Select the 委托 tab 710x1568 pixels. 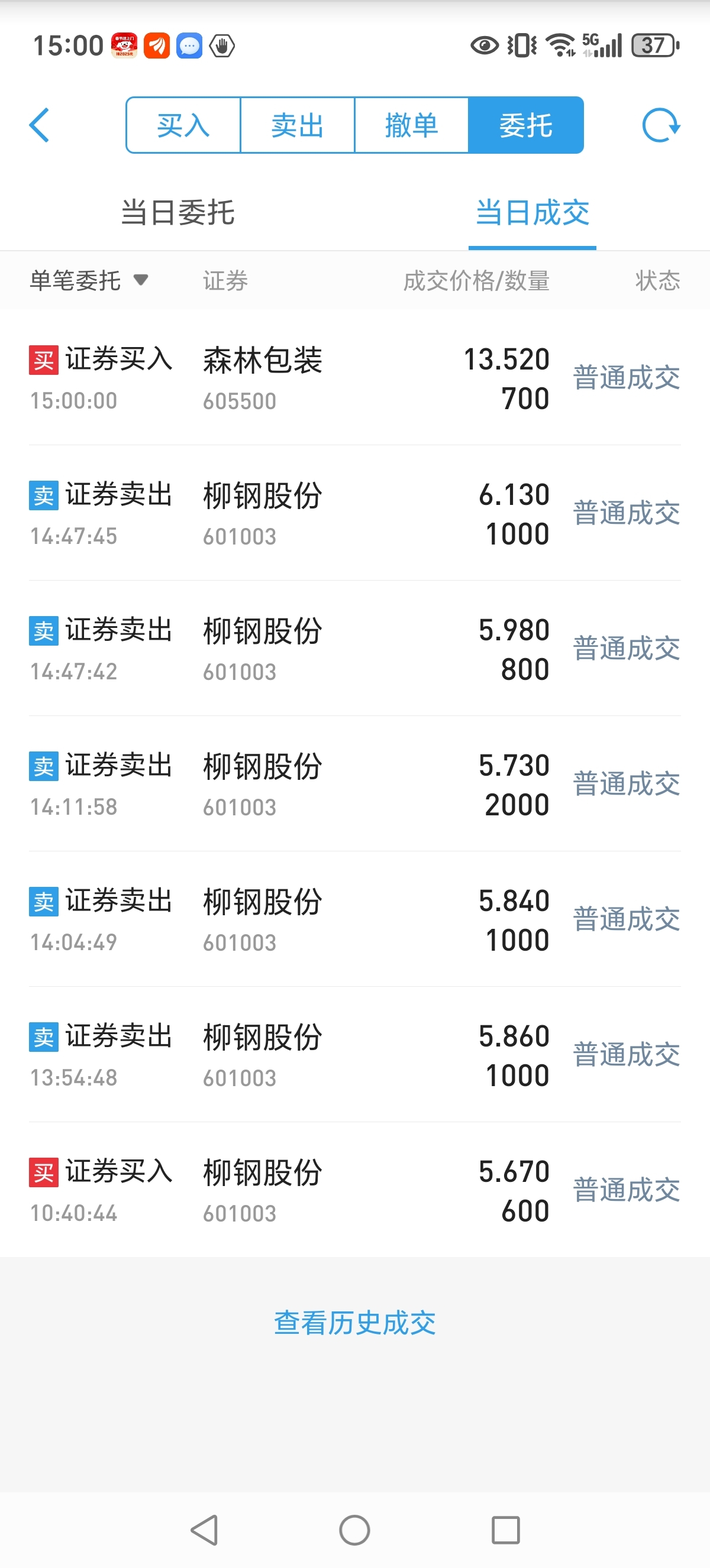pyautogui.click(x=526, y=125)
